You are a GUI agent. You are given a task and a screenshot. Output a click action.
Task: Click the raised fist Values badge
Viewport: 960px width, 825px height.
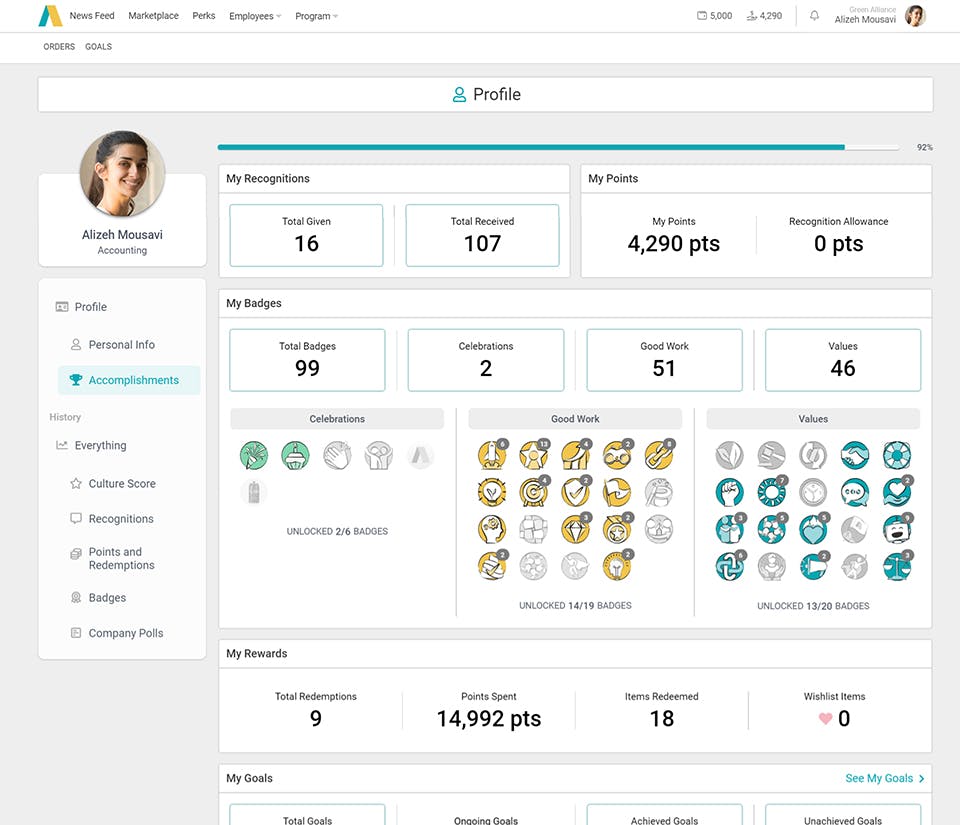coord(729,493)
